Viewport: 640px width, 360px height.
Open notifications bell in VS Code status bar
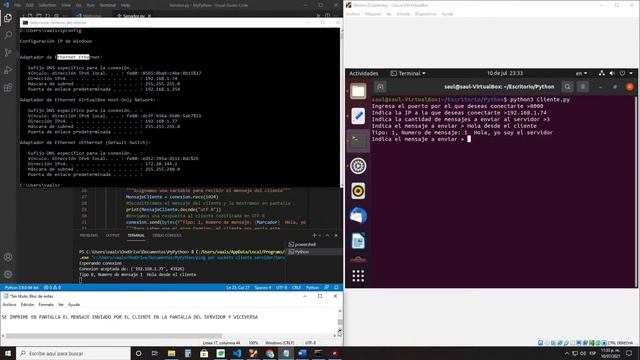tap(336, 288)
